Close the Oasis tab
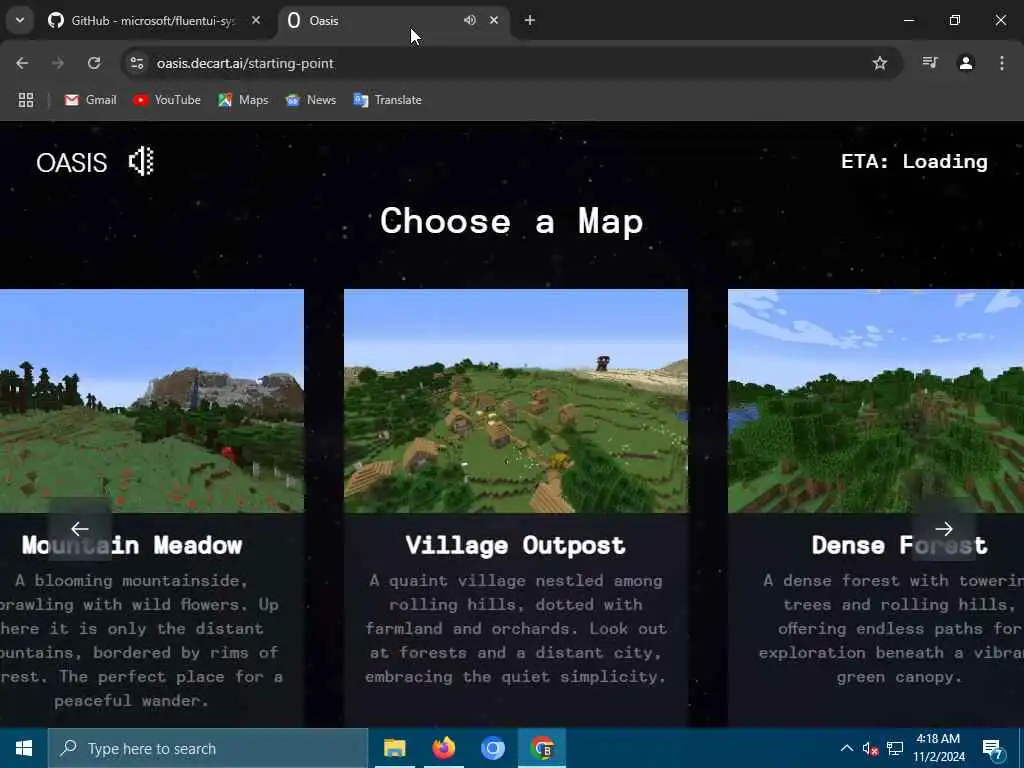The height and width of the screenshot is (768, 1024). click(x=494, y=20)
